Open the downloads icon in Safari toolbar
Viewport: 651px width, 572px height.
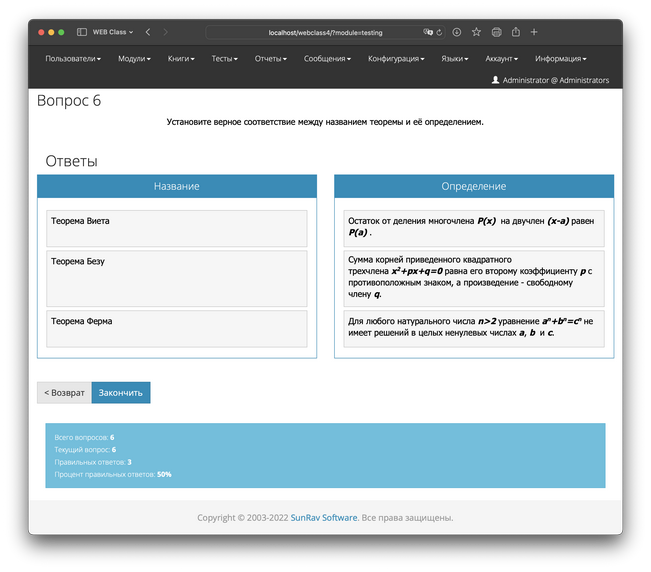click(457, 32)
